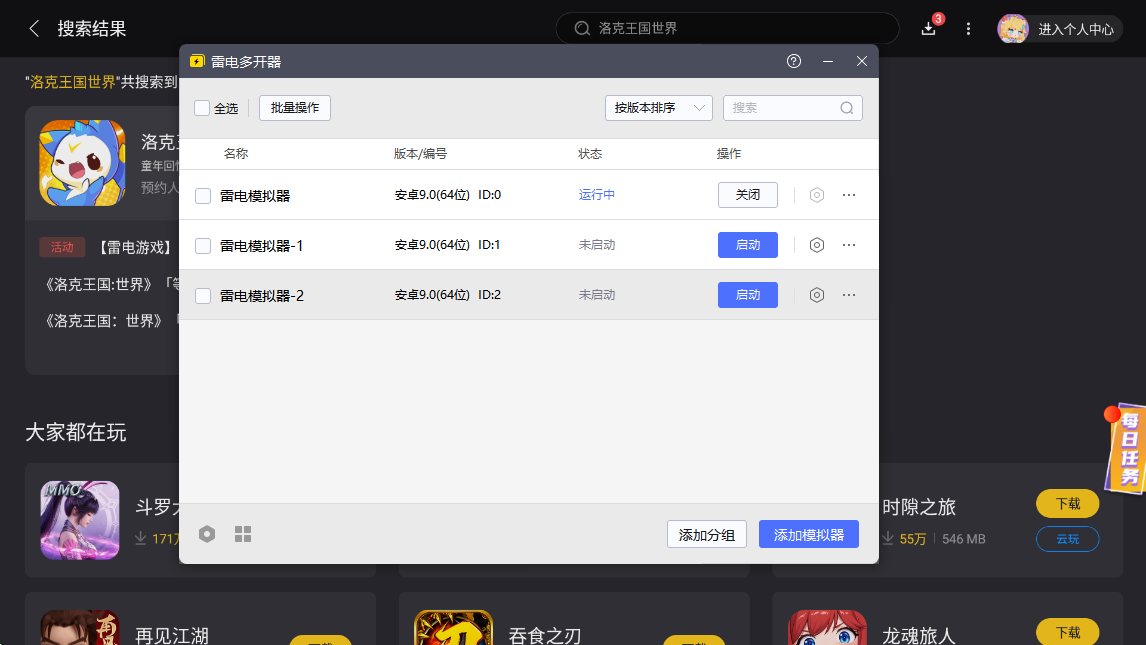This screenshot has height=645, width=1146.
Task: Open the 斗罗 game thumbnail
Action: [80, 520]
